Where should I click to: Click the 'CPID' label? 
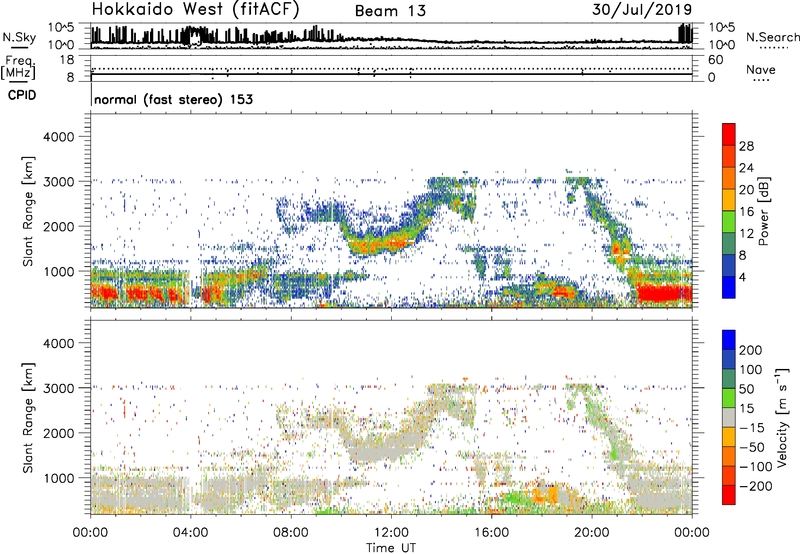click(22, 95)
